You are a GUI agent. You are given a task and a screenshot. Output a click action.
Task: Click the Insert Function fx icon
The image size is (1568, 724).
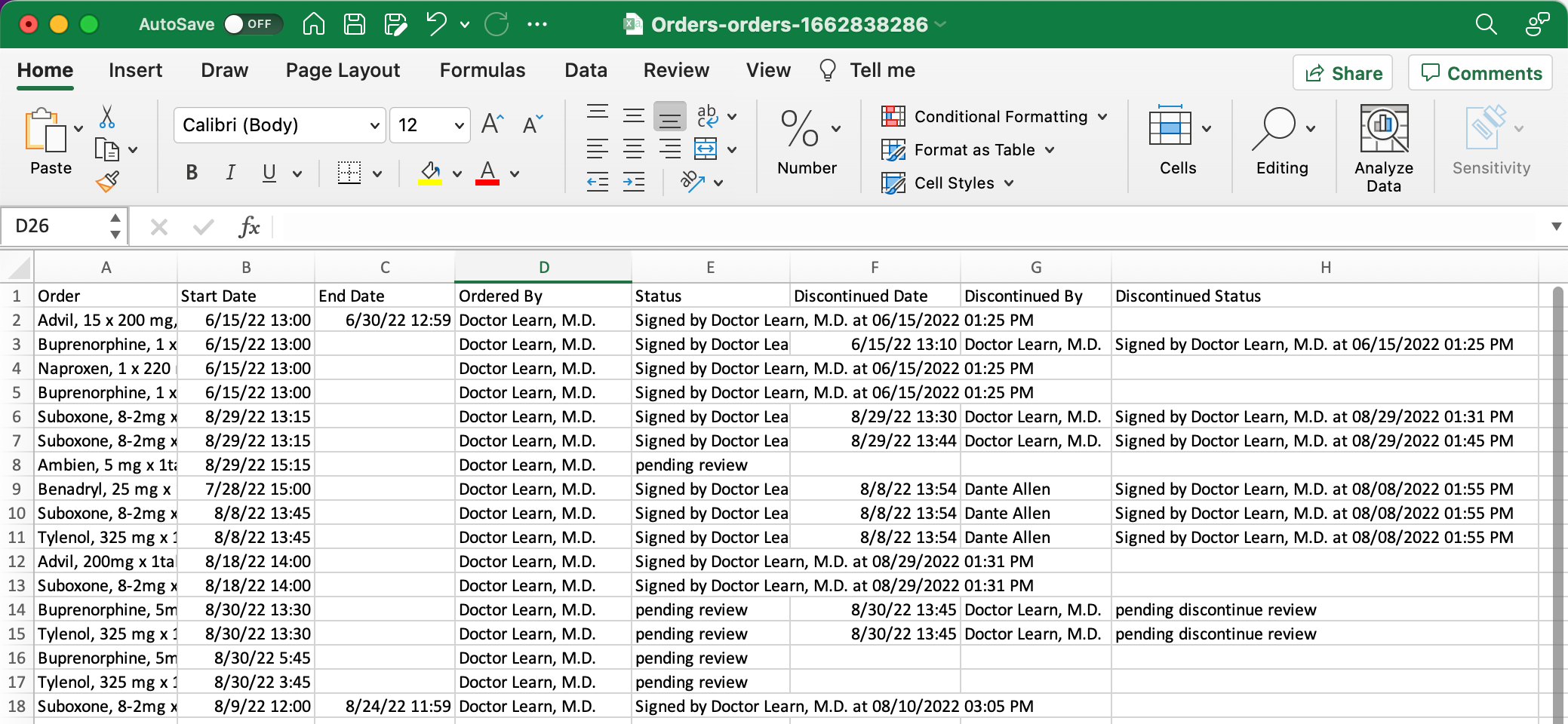point(249,226)
